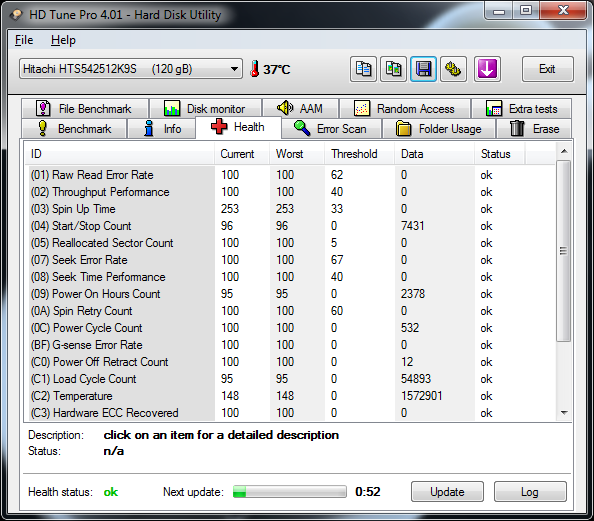Viewport: 594px width, 521px height.
Task: Click the Random Access tab icon
Action: (362, 108)
